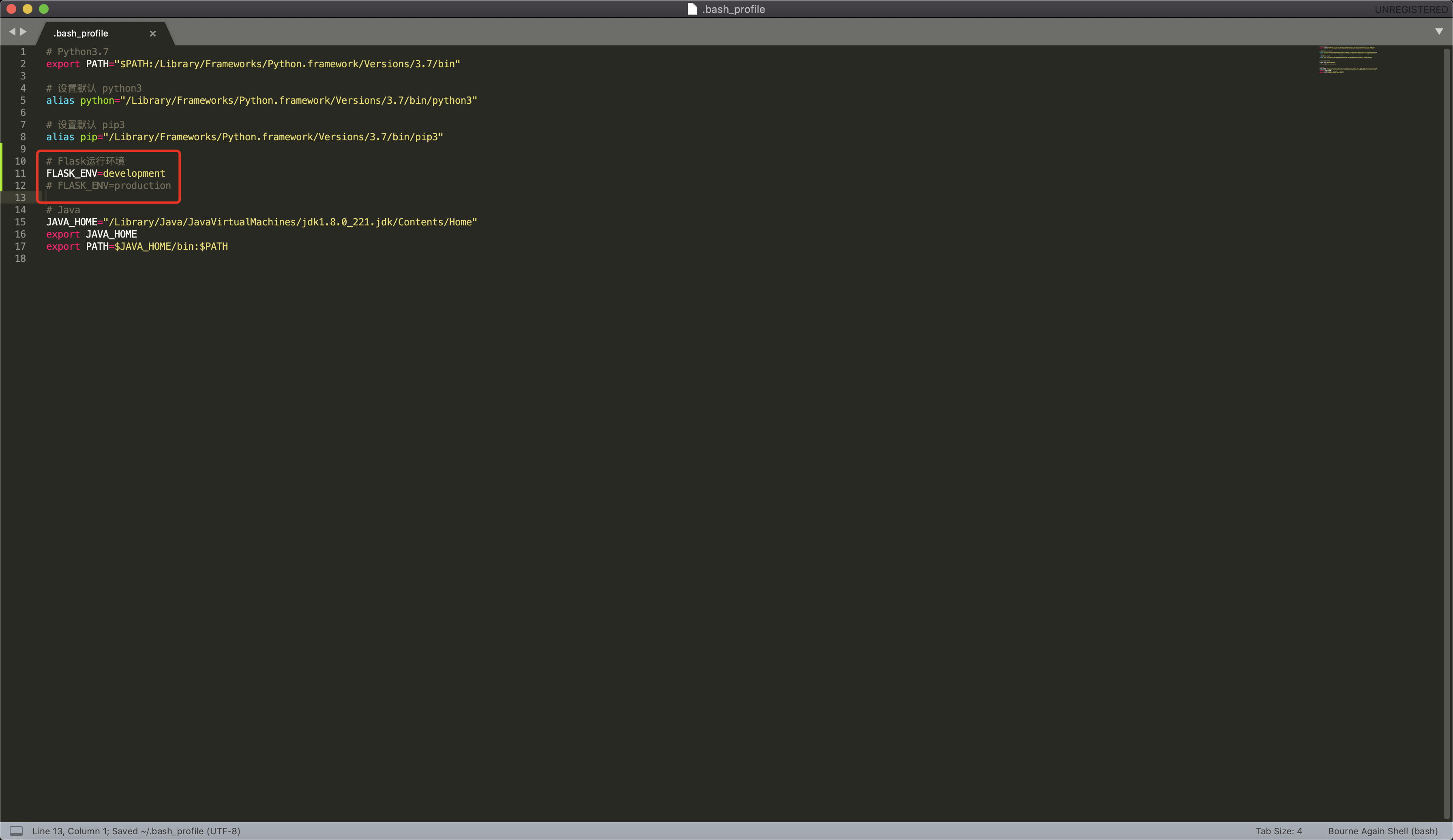Select the .bash_profile tab
Image resolution: width=1453 pixels, height=840 pixels.
81,33
